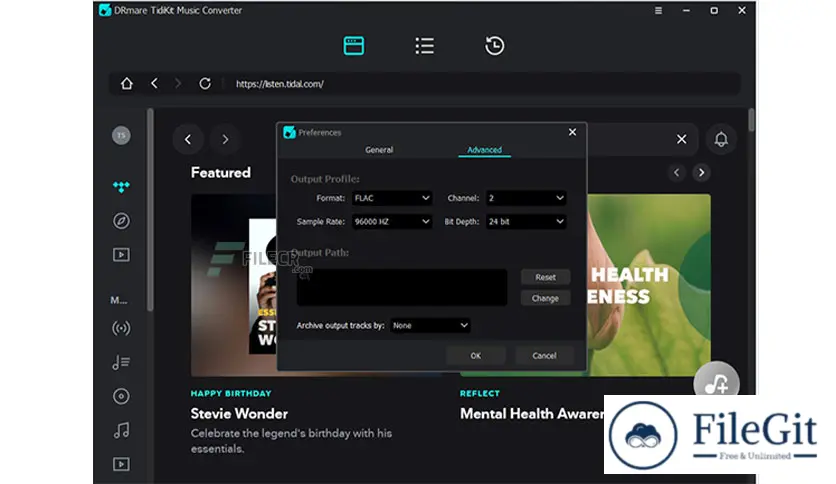Click the Tidal sidebar scrollbar
The height and width of the screenshot is (484, 836).
coord(150,209)
